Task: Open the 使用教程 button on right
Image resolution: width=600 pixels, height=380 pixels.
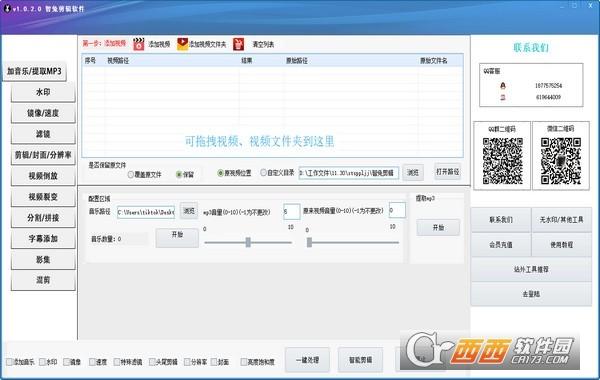Action: [x=561, y=245]
